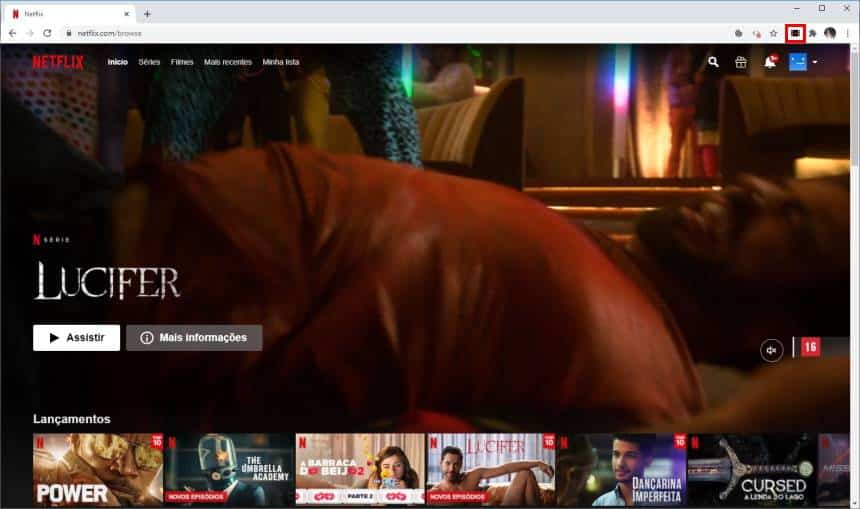Mute/unmute the Lucifer trailer audio
860x509 pixels.
coord(772,350)
